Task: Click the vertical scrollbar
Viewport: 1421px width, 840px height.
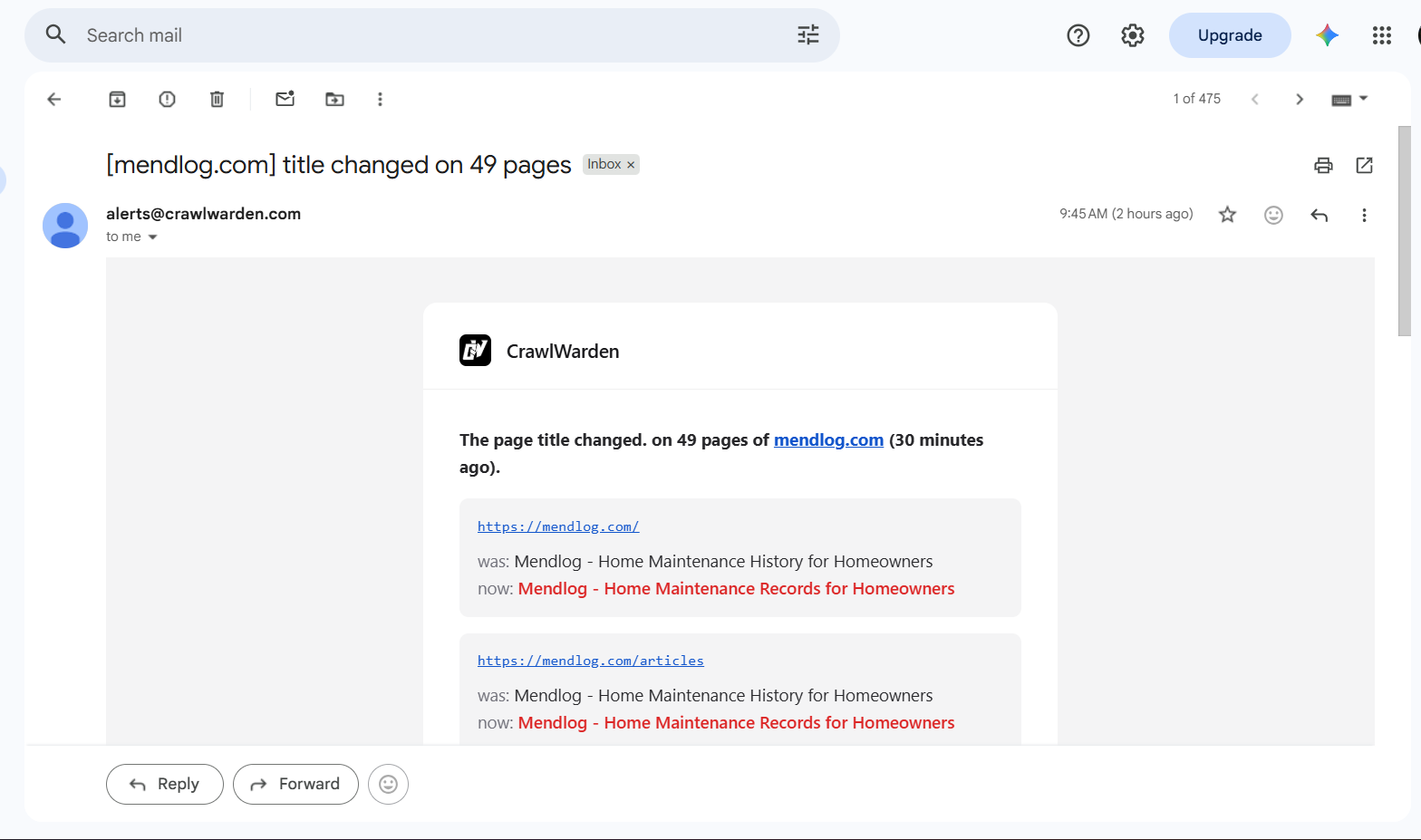Action: click(x=1405, y=231)
